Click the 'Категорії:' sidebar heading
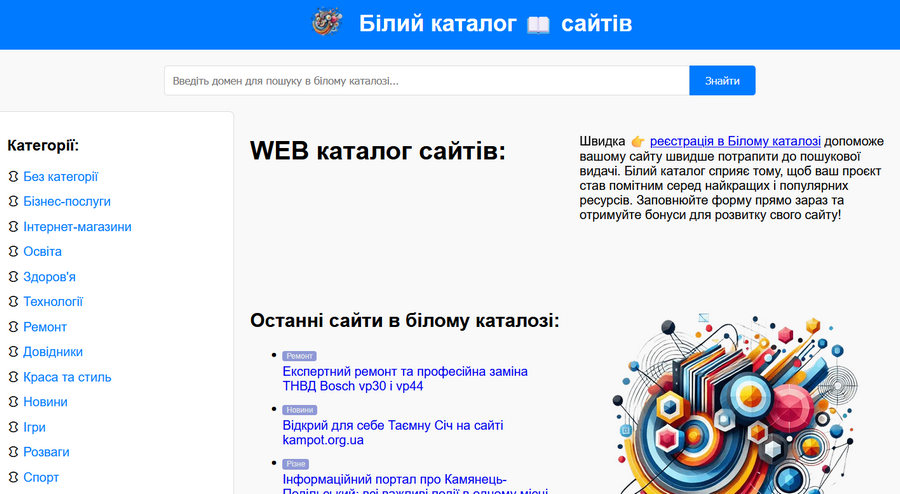900x494 pixels. click(43, 146)
